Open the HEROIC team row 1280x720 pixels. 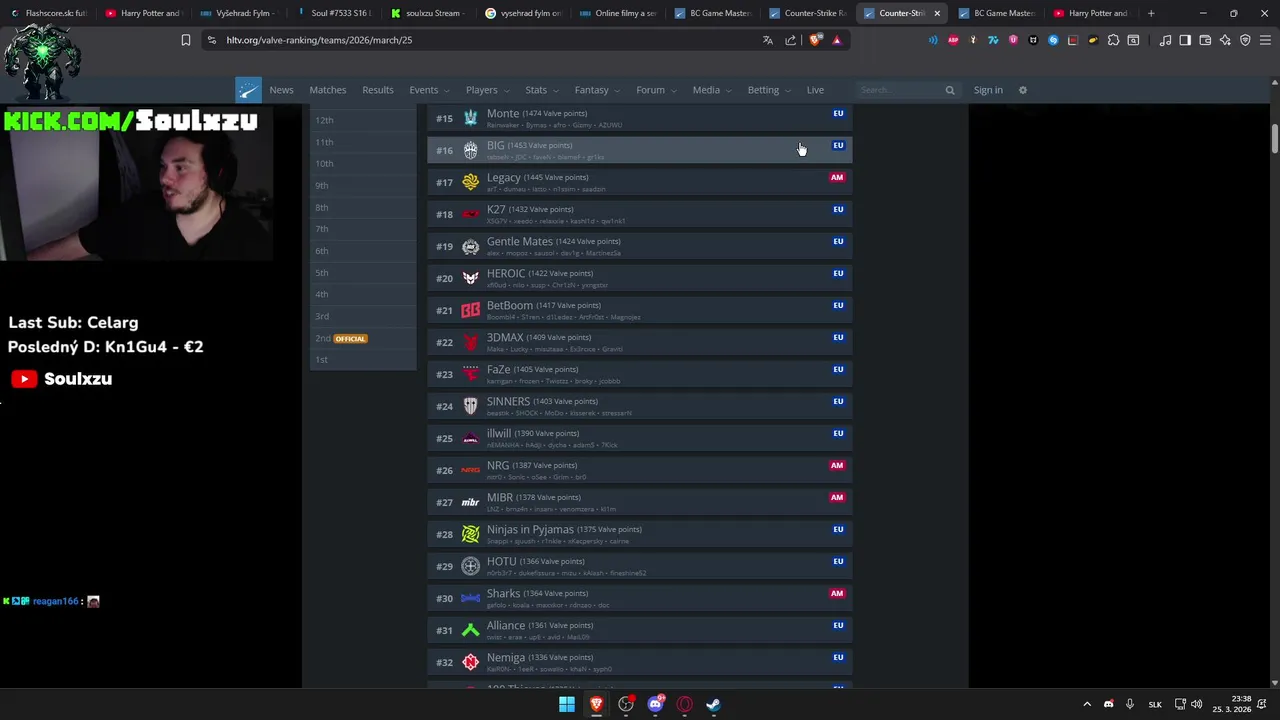(x=640, y=278)
